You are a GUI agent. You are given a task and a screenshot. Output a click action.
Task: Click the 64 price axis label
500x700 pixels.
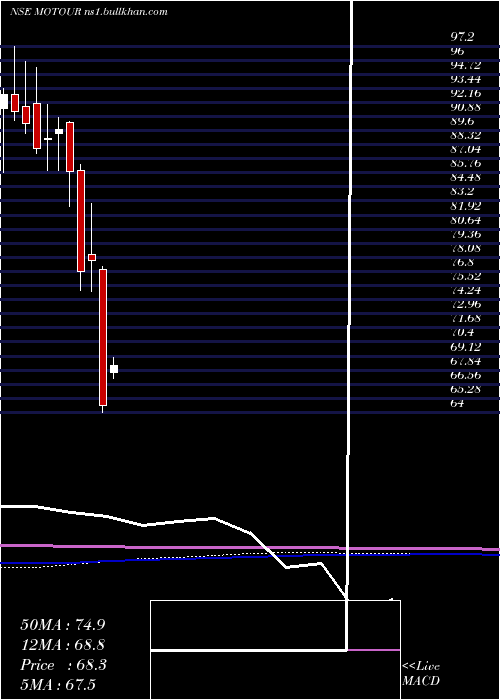[x=457, y=403]
